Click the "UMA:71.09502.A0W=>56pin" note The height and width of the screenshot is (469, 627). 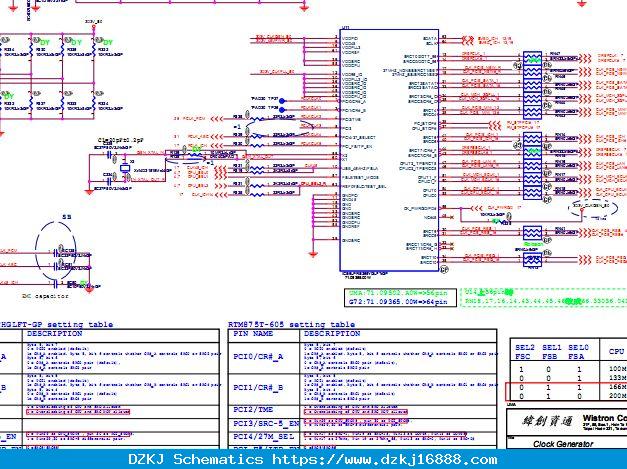[398, 293]
